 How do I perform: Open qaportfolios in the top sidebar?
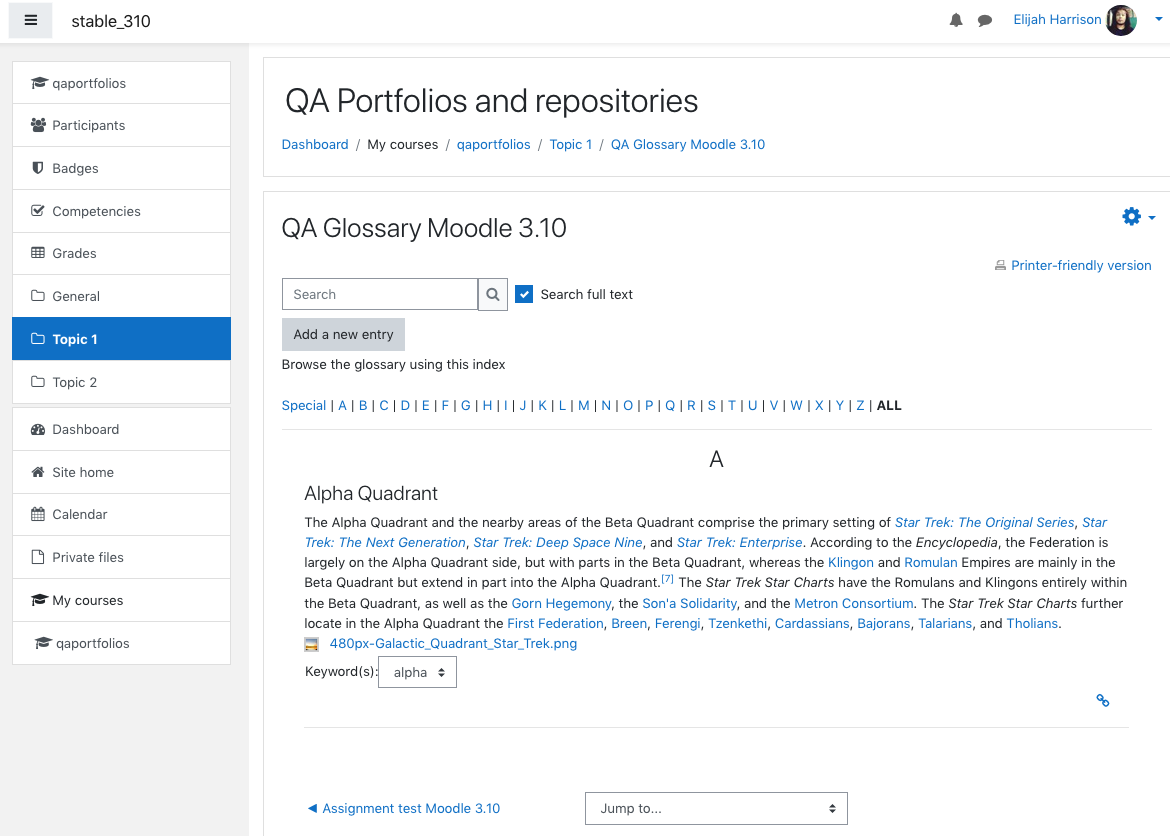[x=122, y=83]
